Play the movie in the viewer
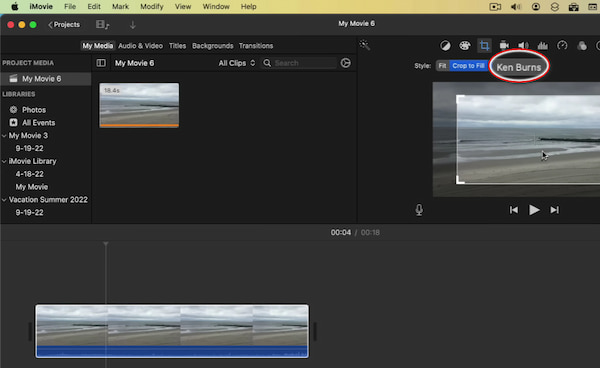Viewport: 600px width, 368px height. click(534, 210)
